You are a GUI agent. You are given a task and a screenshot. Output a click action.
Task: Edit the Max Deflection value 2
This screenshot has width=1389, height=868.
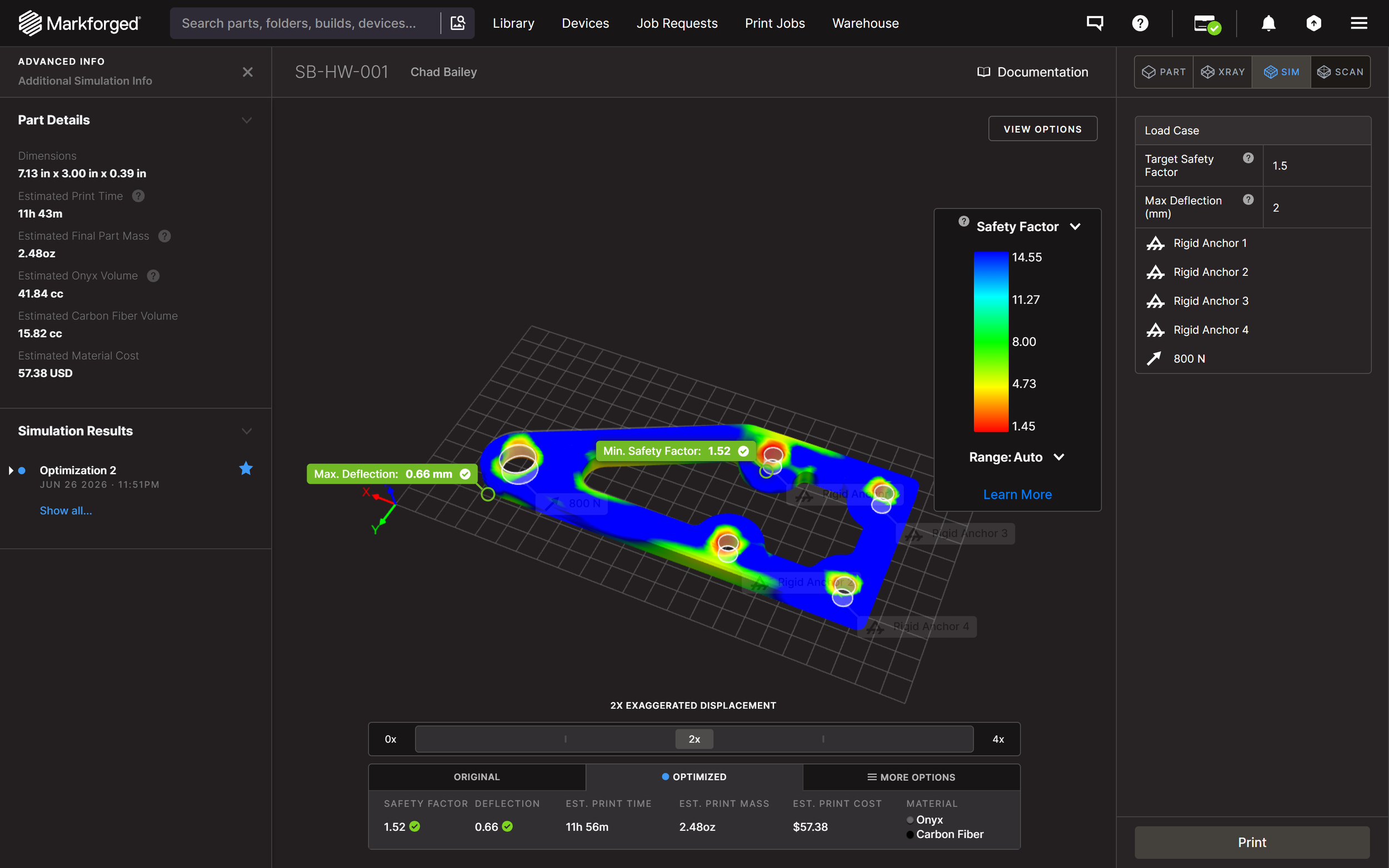point(1317,207)
